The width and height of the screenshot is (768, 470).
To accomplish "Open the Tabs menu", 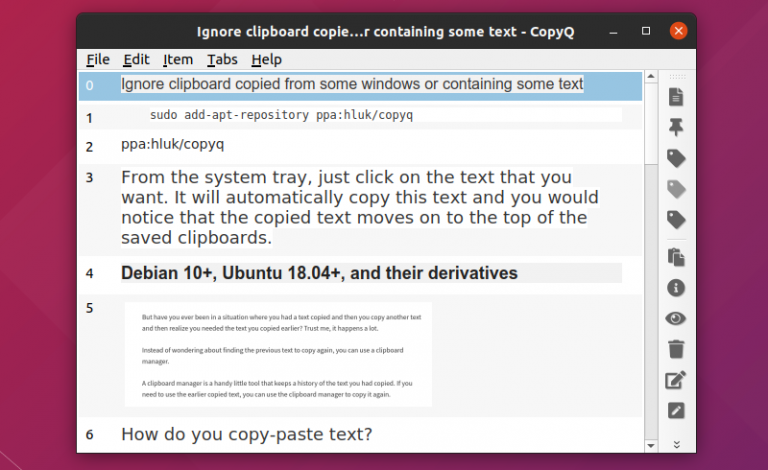I will click(x=222, y=60).
